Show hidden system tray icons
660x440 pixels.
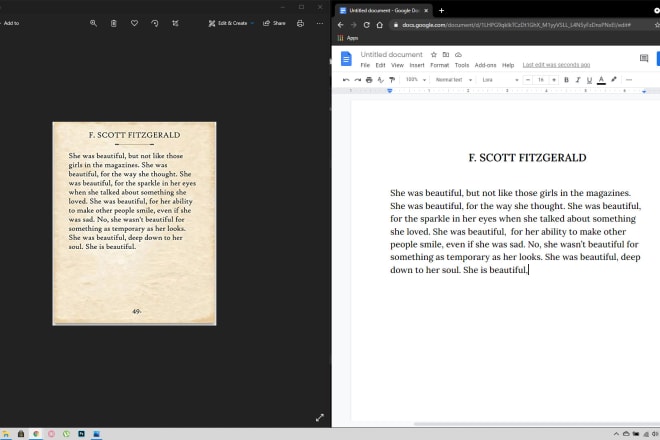(616, 434)
